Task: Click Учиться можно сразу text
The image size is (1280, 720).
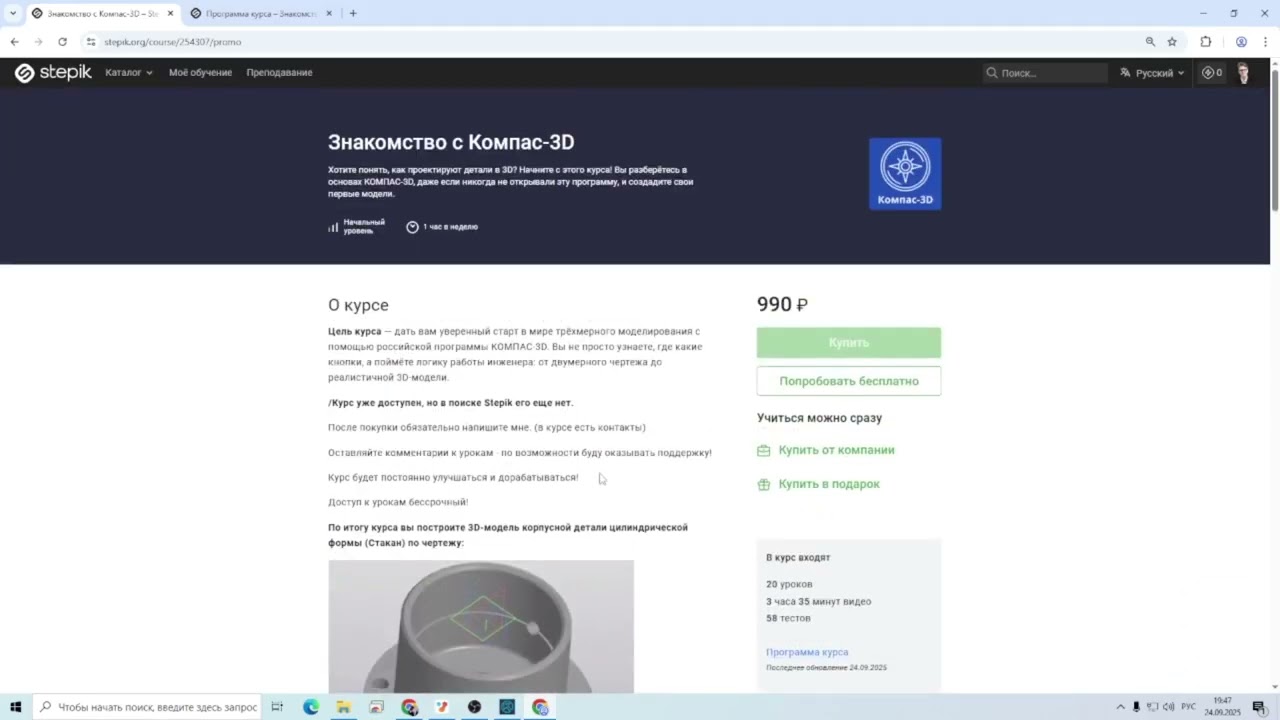Action: tap(819, 418)
